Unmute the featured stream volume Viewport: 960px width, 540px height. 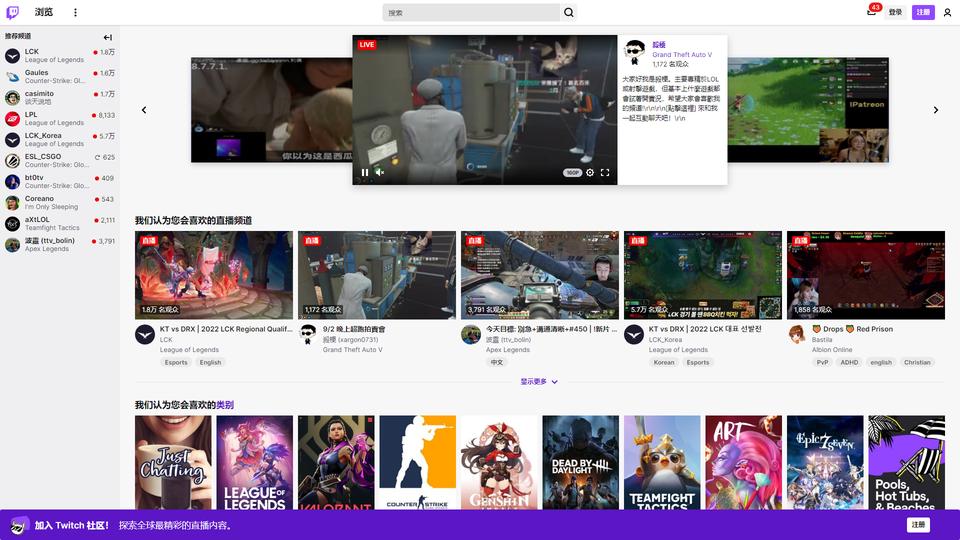point(380,173)
